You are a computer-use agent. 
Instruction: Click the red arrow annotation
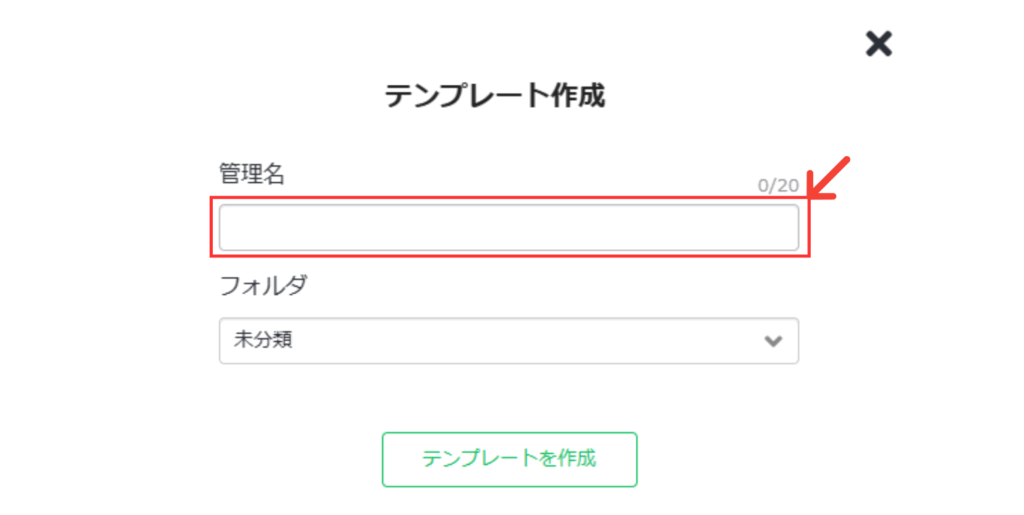pyautogui.click(x=830, y=177)
